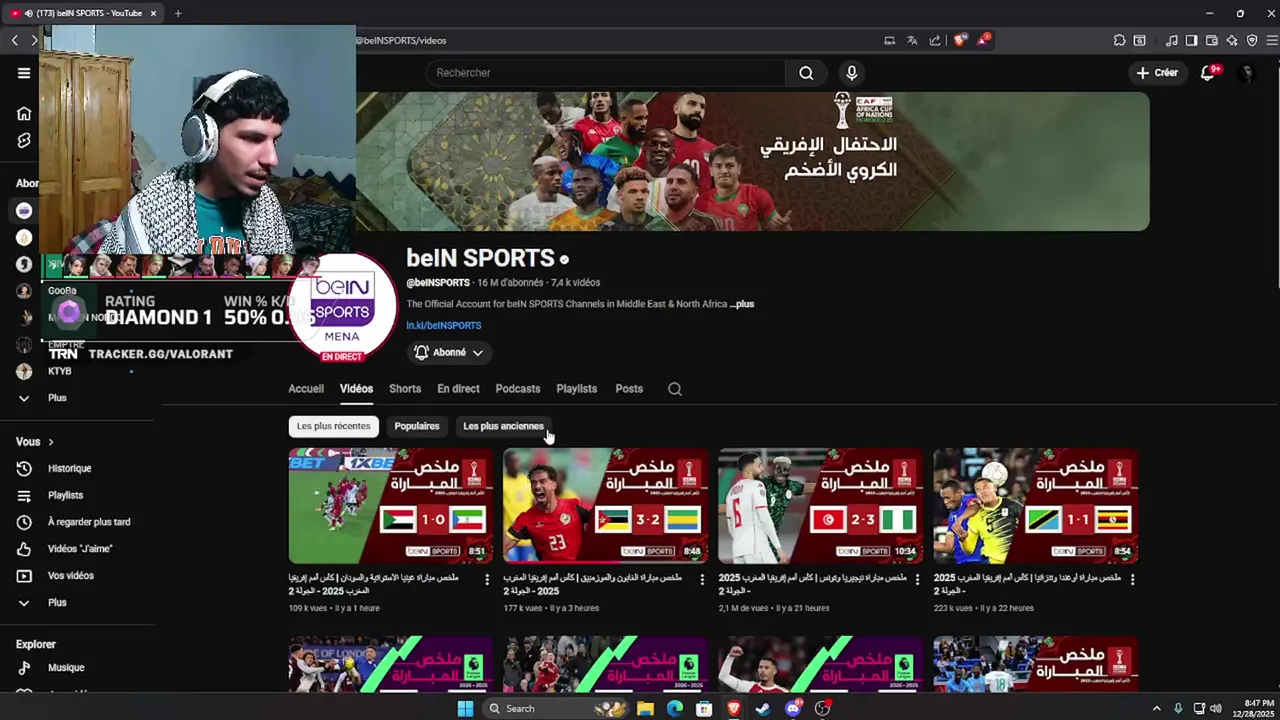This screenshot has height=720, width=1280.
Task: Switch to the Accueil channel tab
Action: point(306,389)
